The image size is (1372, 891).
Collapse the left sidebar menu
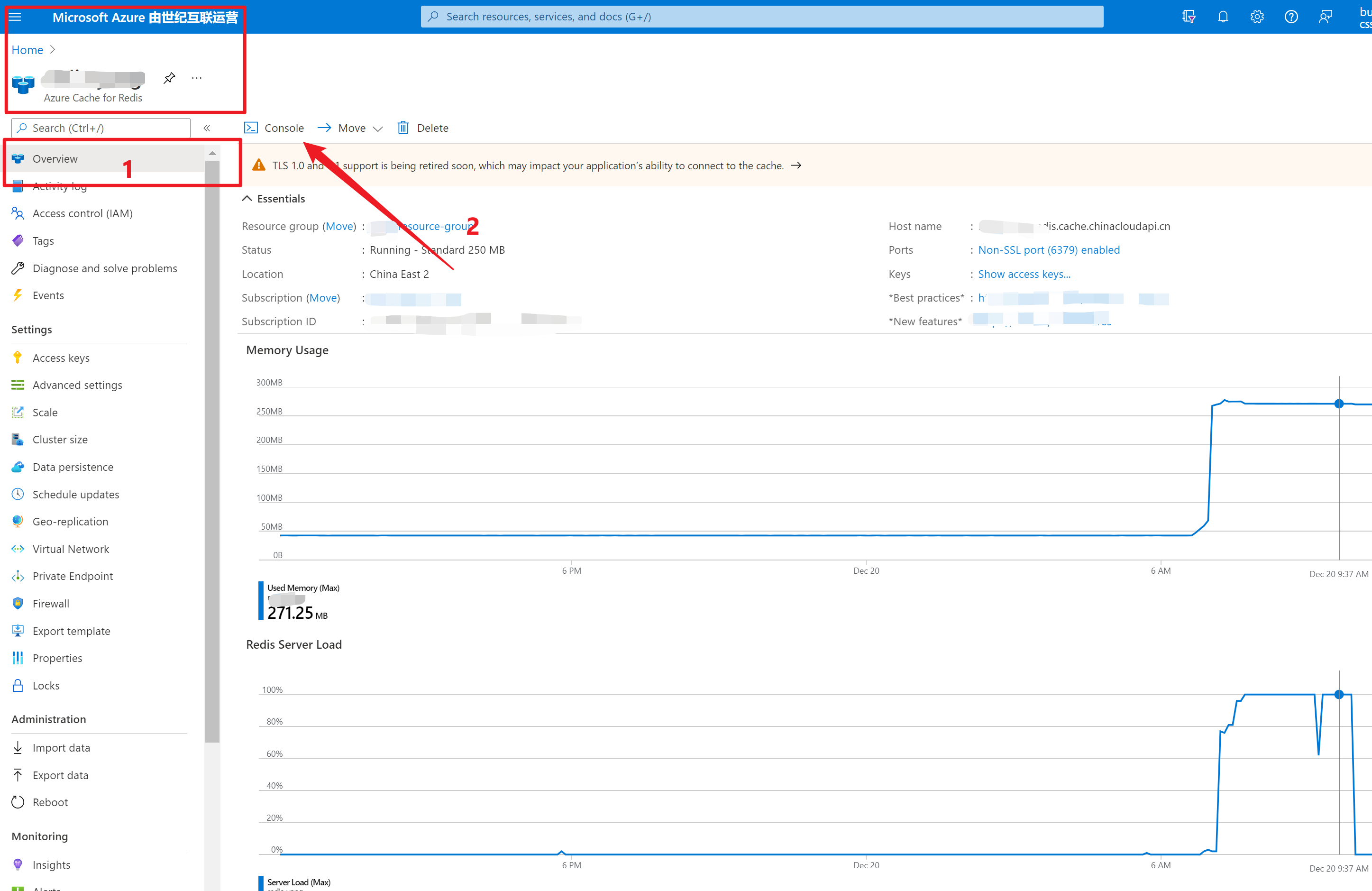tap(206, 128)
